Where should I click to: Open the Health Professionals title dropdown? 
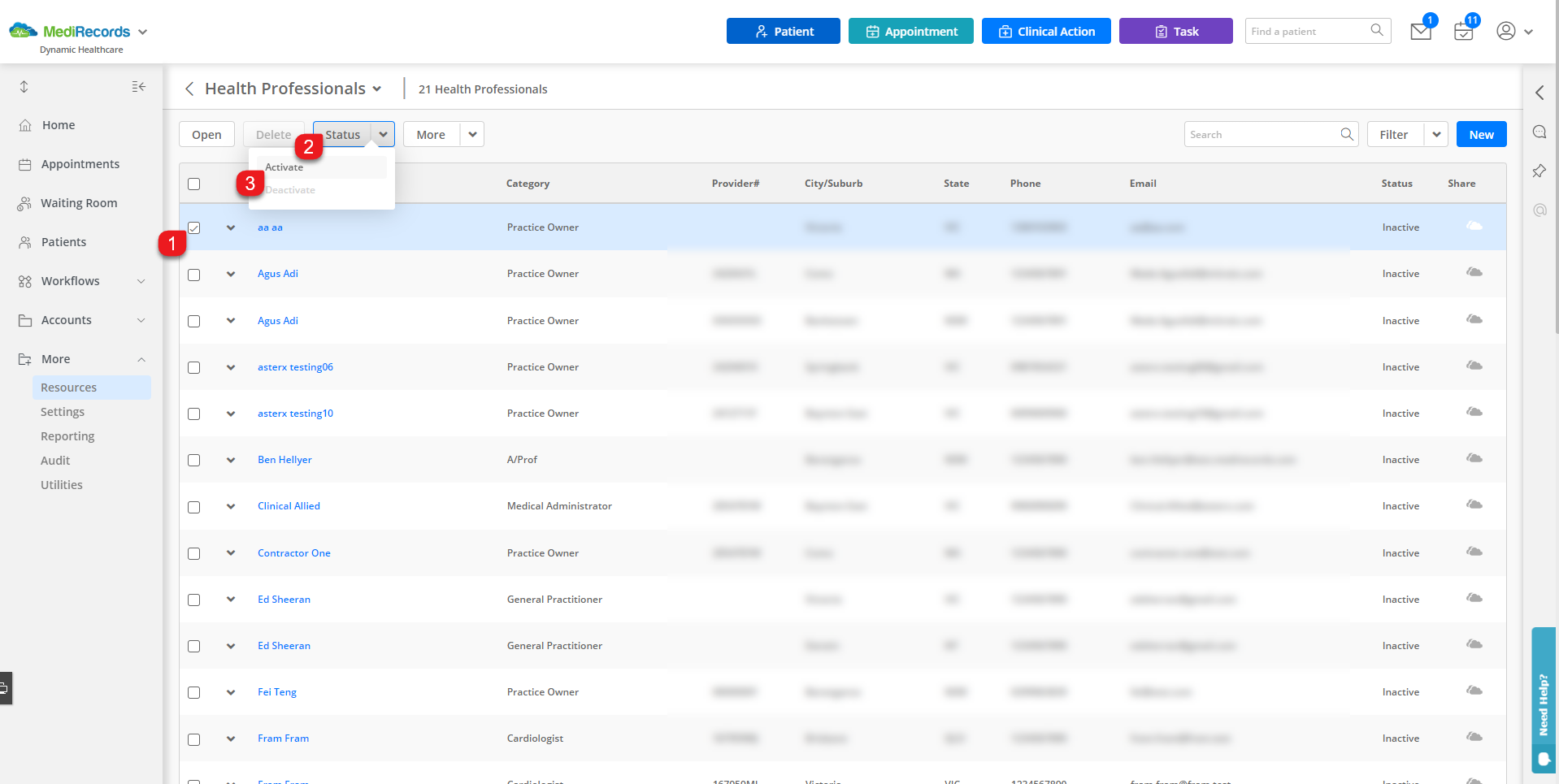(377, 89)
